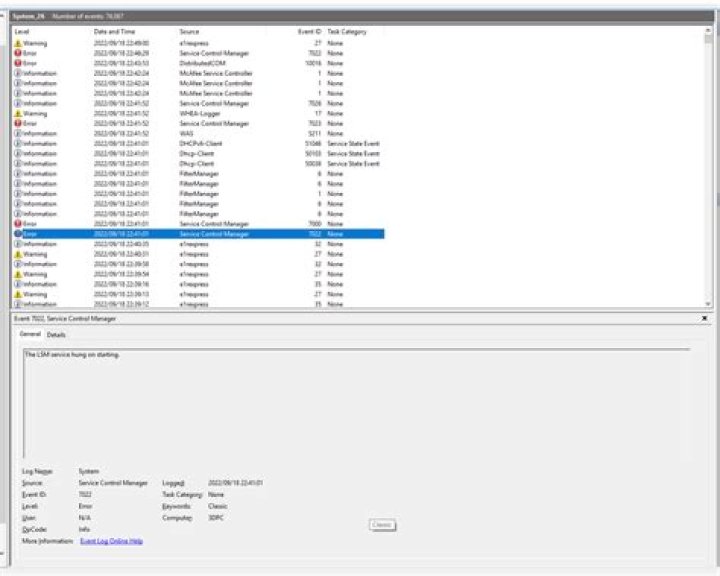The width and height of the screenshot is (720, 576).
Task: Click the warning icon on the 22:40:31 e1rexpress row
Action: point(18,254)
